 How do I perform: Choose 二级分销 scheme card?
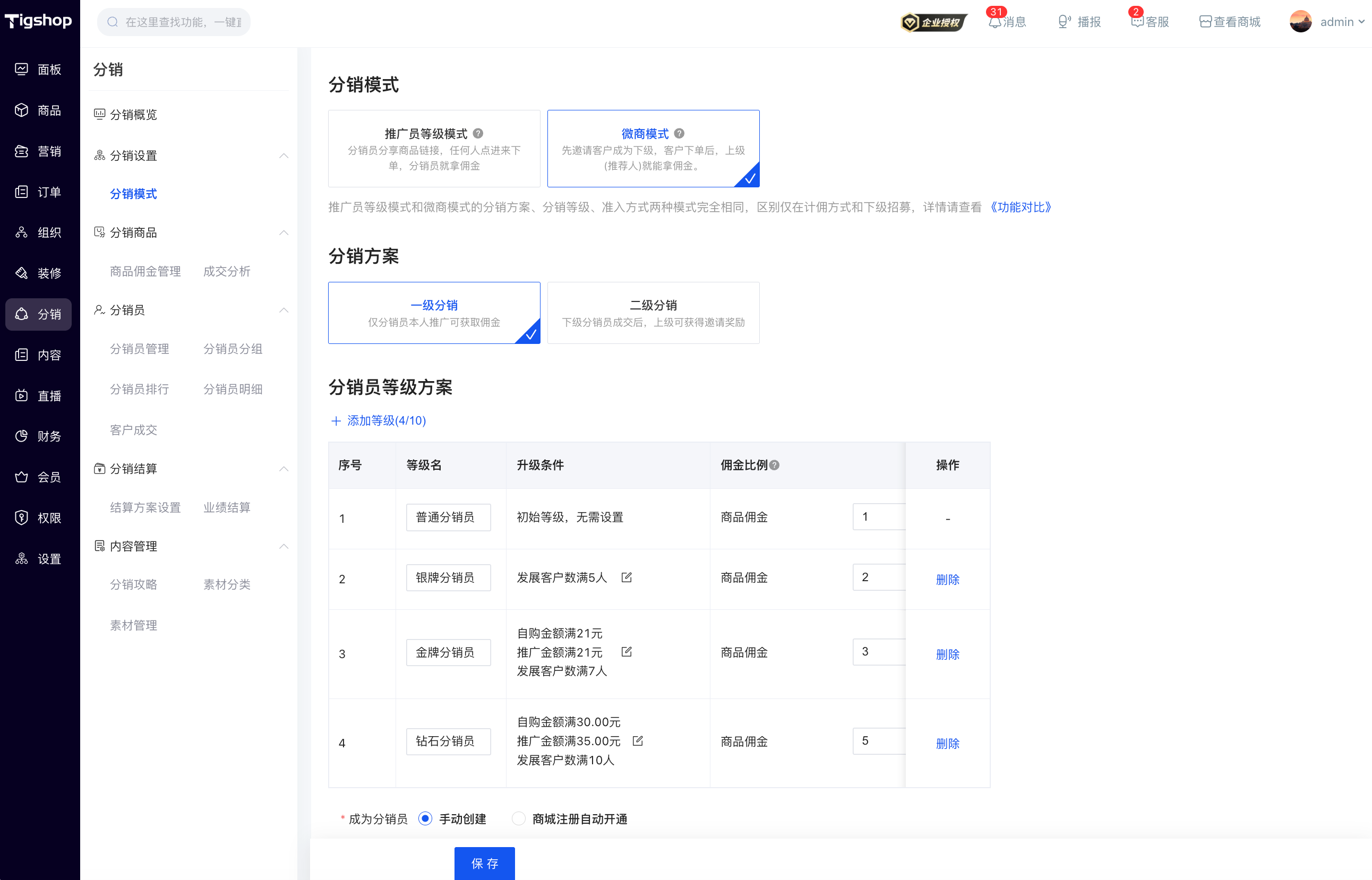click(x=653, y=313)
